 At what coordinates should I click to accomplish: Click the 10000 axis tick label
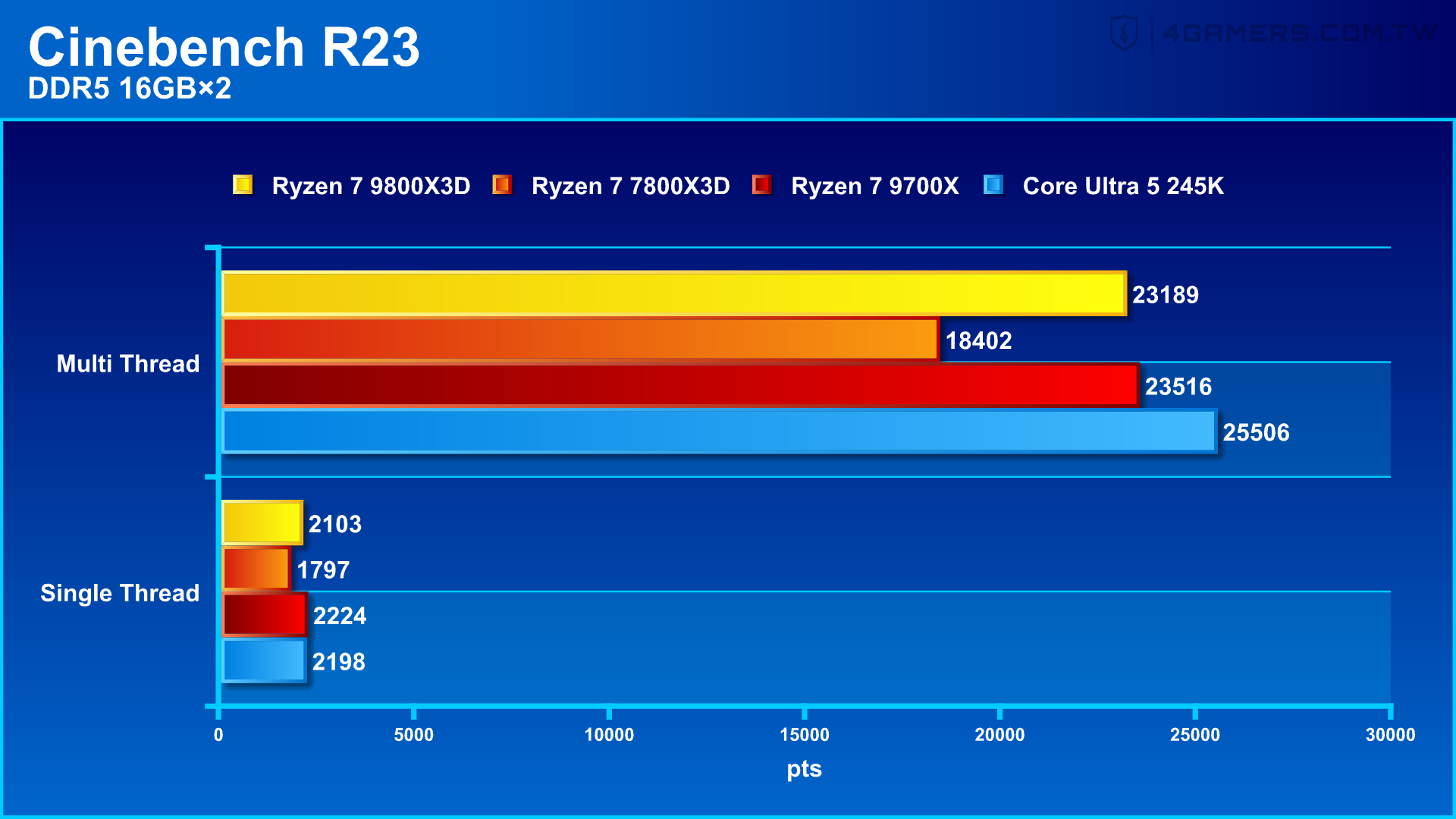coord(609,735)
